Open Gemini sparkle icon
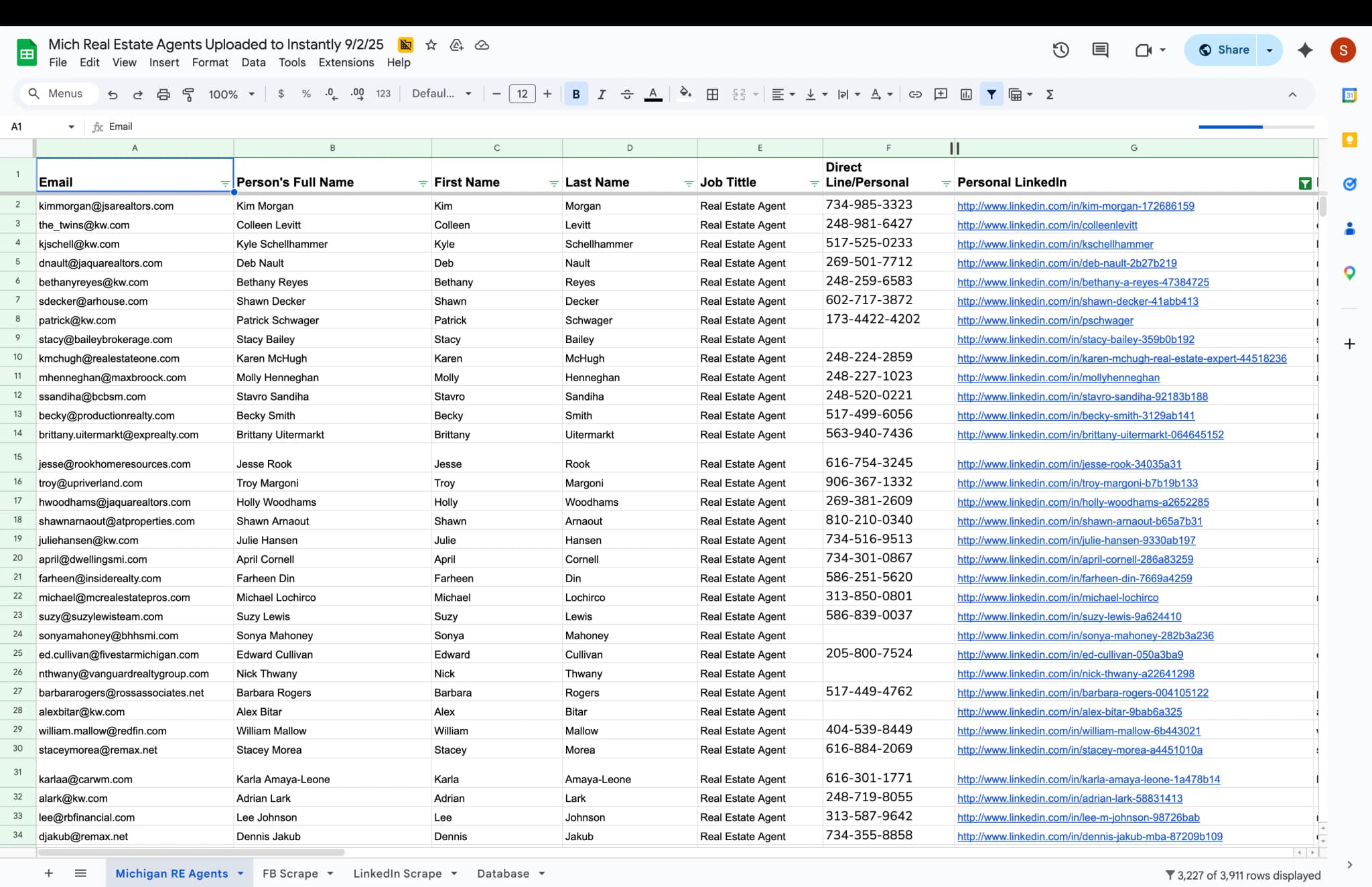1372x887 pixels. coord(1305,50)
